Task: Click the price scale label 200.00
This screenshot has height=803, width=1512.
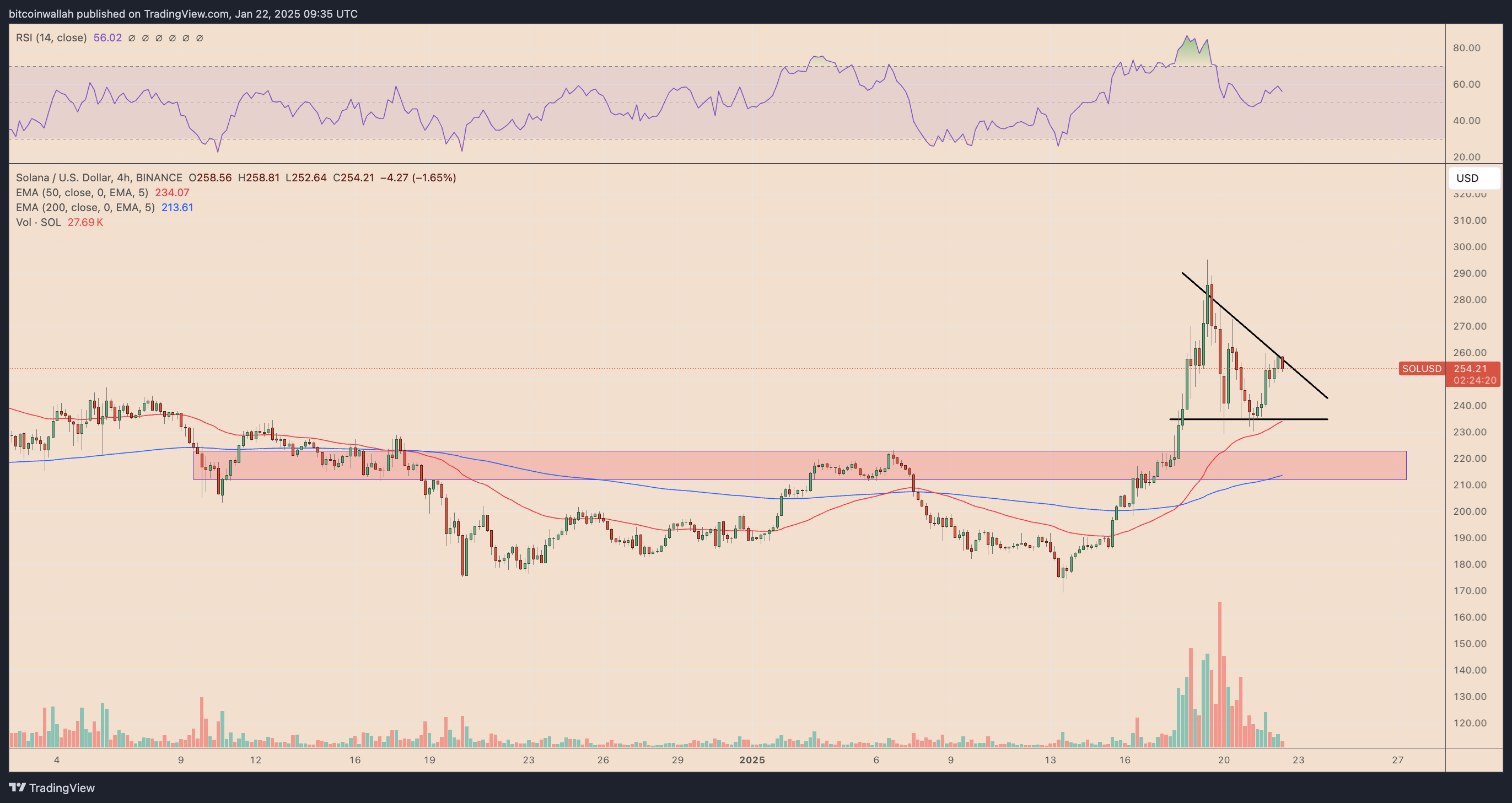Action: [1470, 511]
